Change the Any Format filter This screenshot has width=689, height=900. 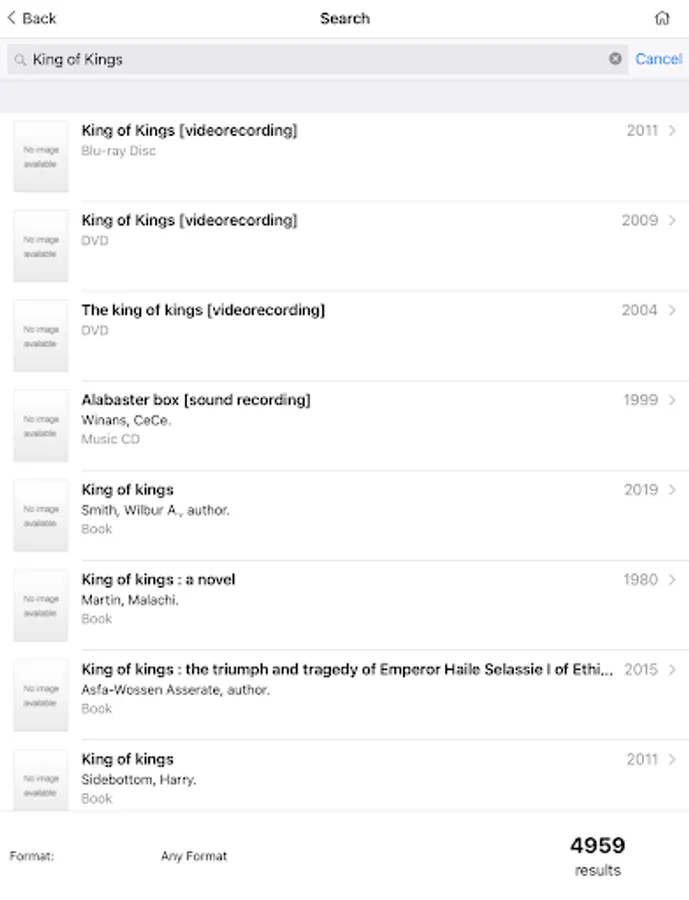194,856
